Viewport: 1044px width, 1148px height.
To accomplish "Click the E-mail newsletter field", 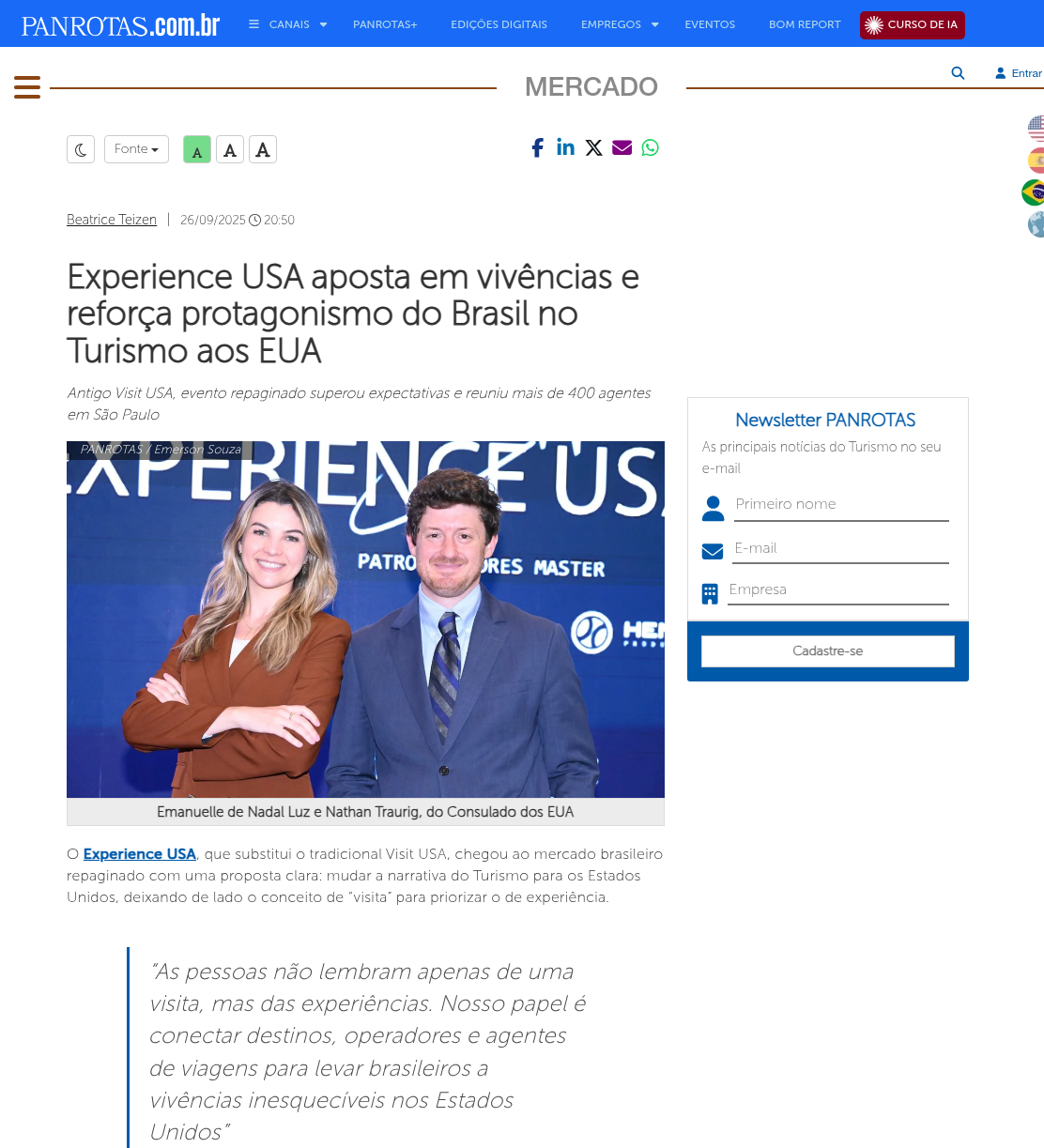I will 840,549.
